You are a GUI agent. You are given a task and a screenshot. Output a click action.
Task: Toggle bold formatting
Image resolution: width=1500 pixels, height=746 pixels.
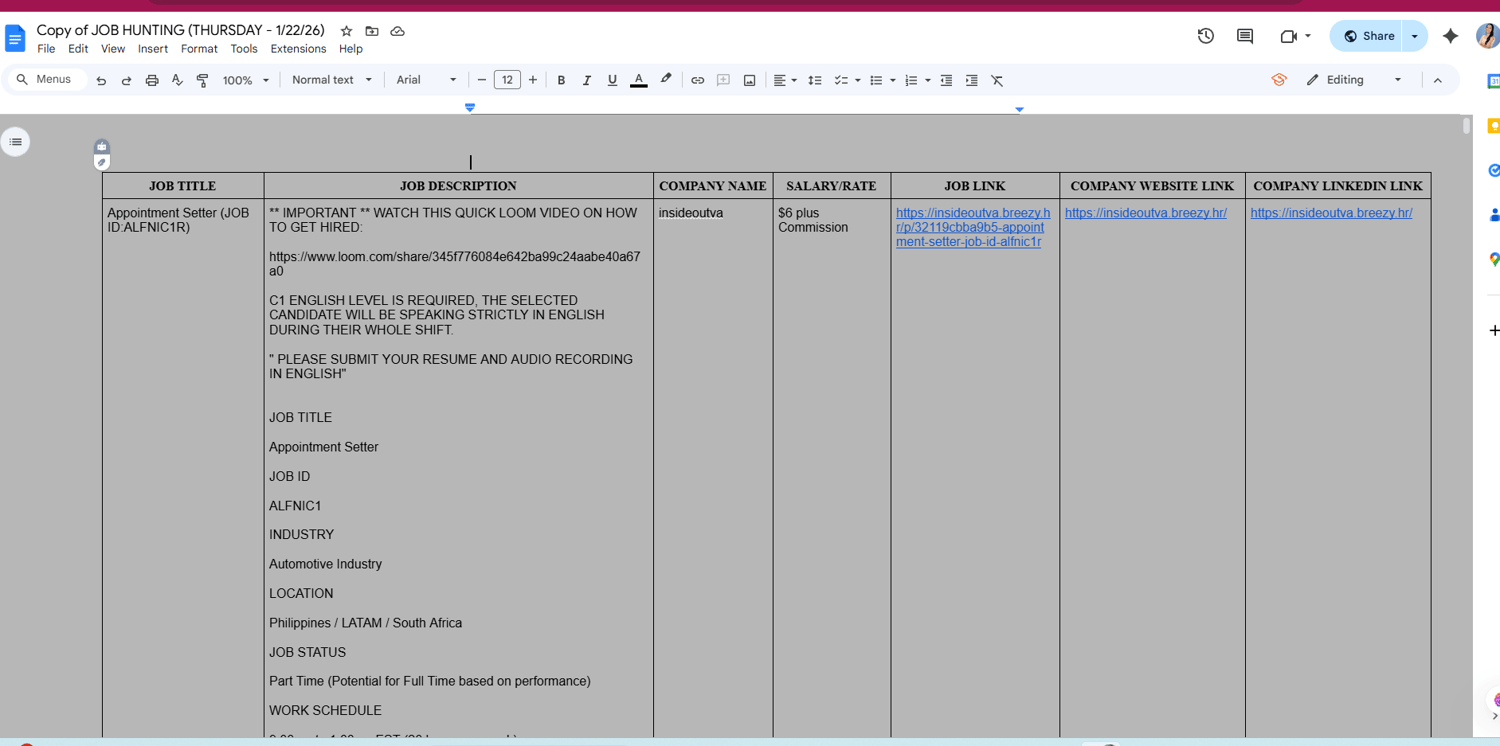coord(561,80)
